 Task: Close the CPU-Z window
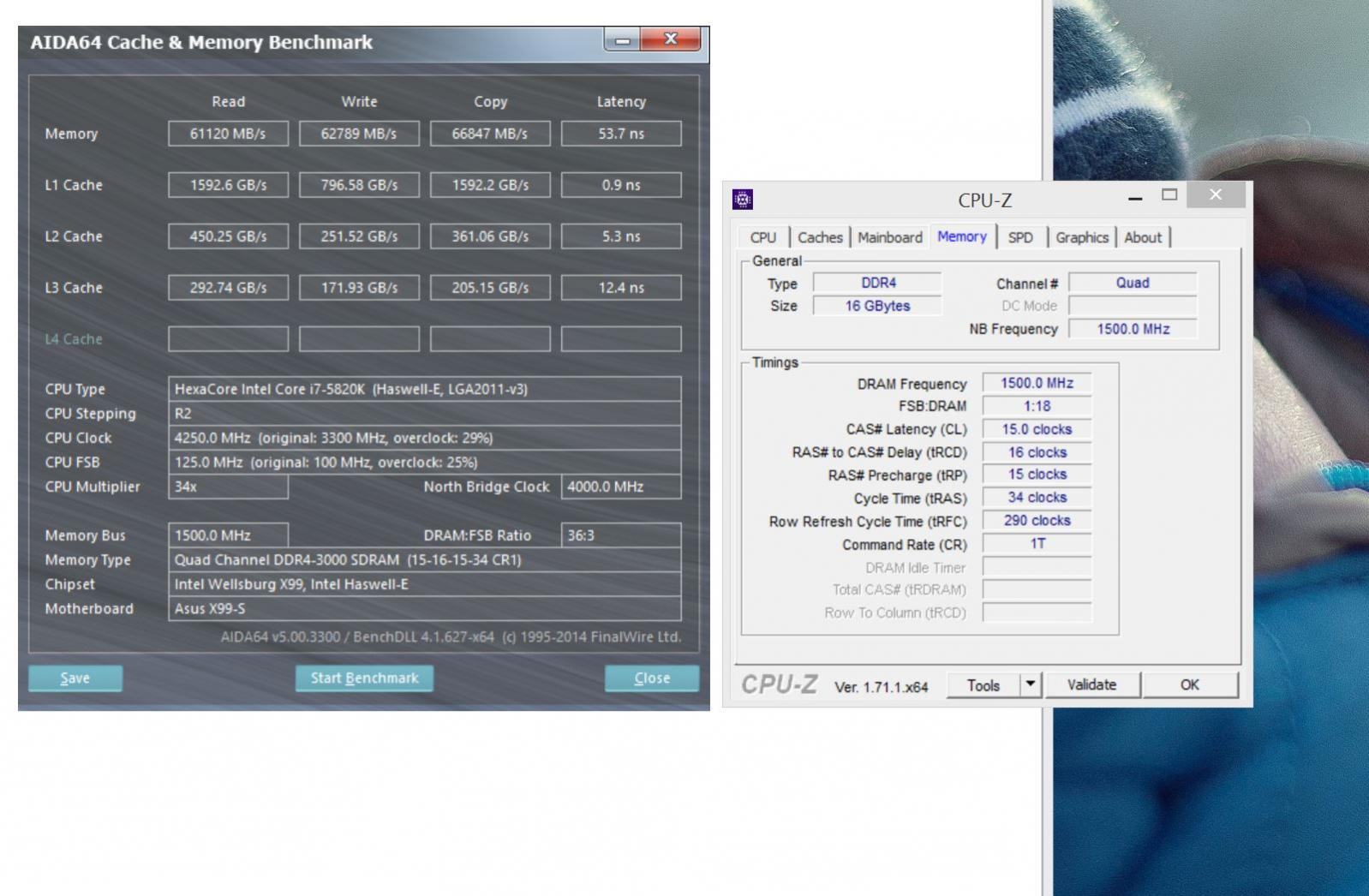(x=1215, y=195)
